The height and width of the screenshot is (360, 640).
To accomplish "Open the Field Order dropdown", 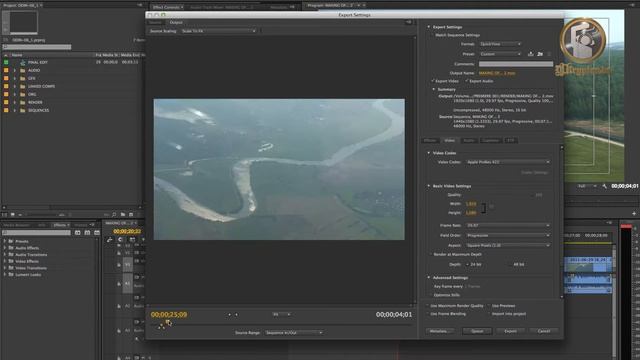I will pos(508,236).
